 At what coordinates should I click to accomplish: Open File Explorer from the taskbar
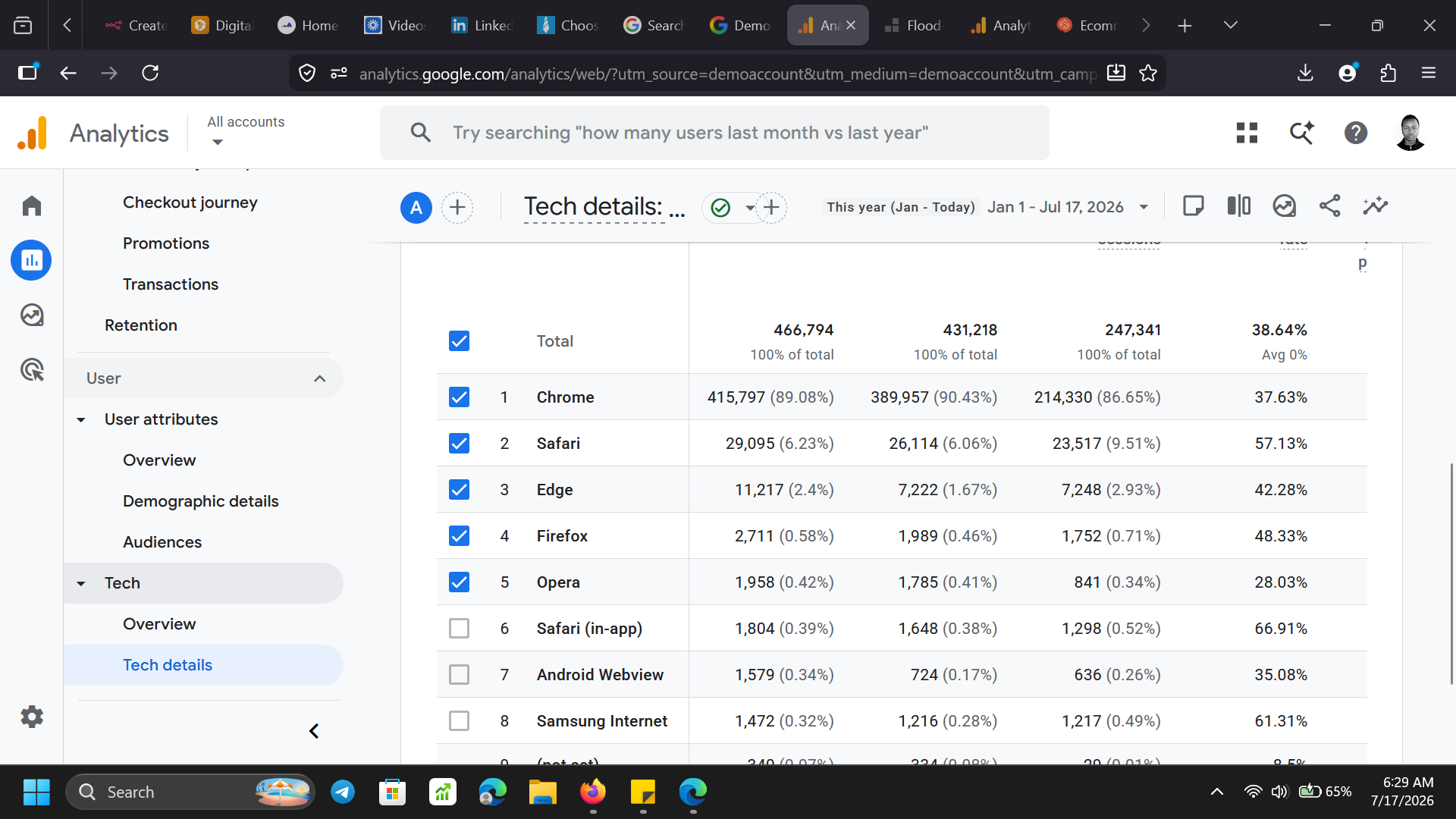(x=543, y=792)
